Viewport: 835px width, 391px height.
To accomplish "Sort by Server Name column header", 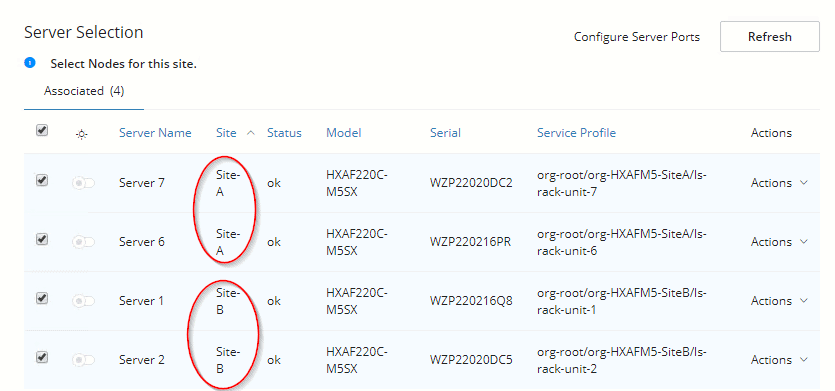I will tap(155, 133).
